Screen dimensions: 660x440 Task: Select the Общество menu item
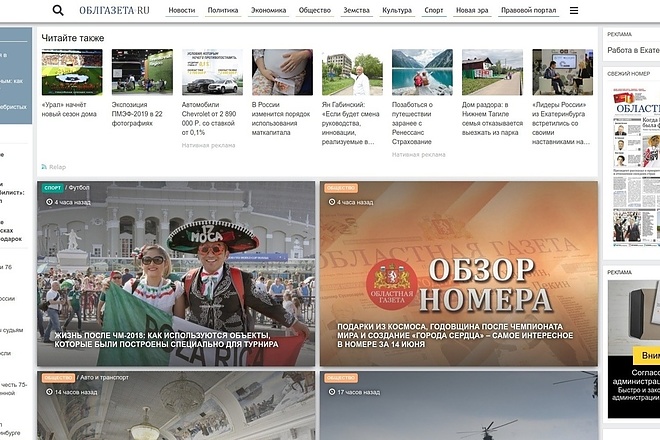pyautogui.click(x=315, y=10)
